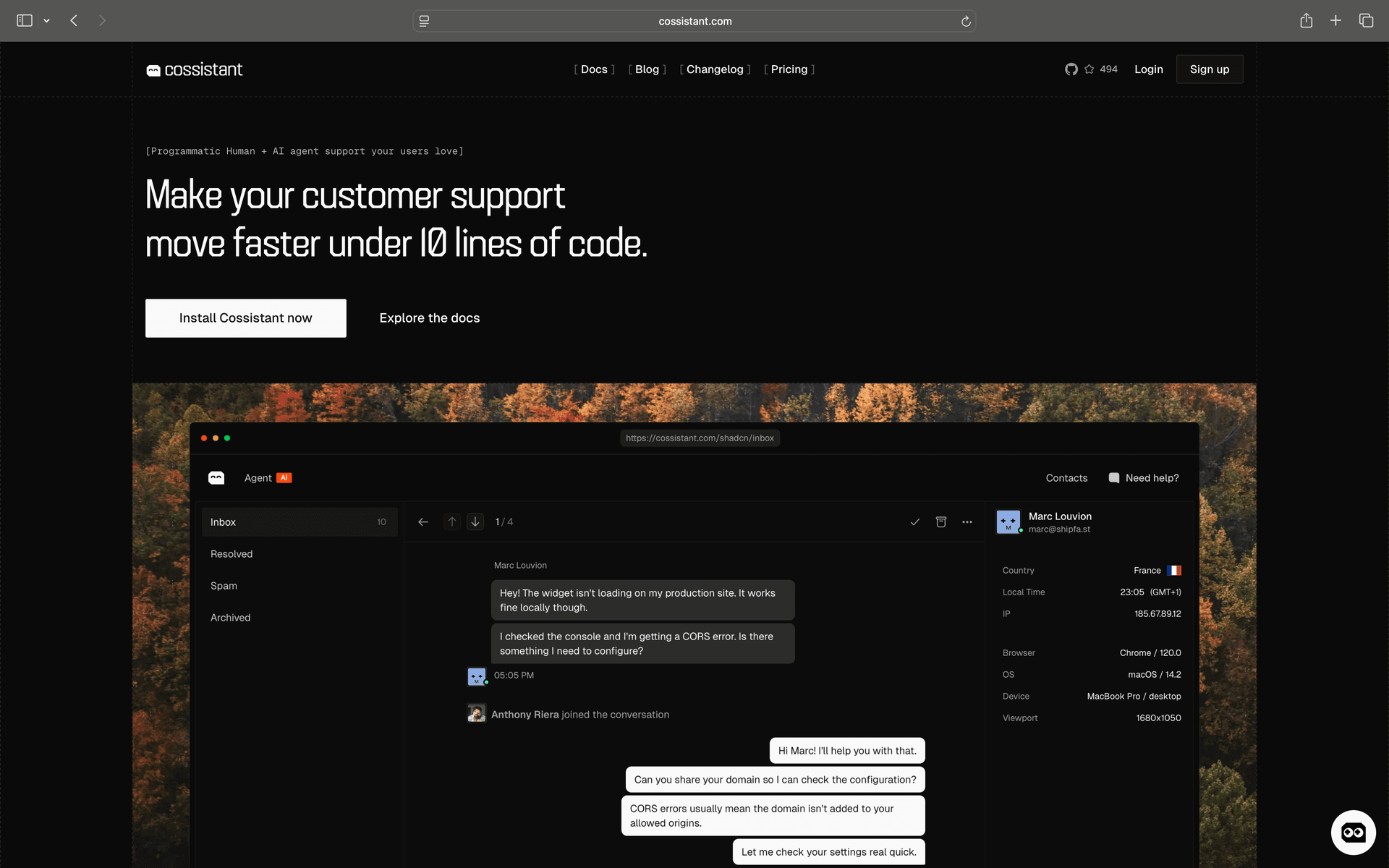Go to next conversation with down arrow
This screenshot has height=868, width=1389.
(475, 522)
